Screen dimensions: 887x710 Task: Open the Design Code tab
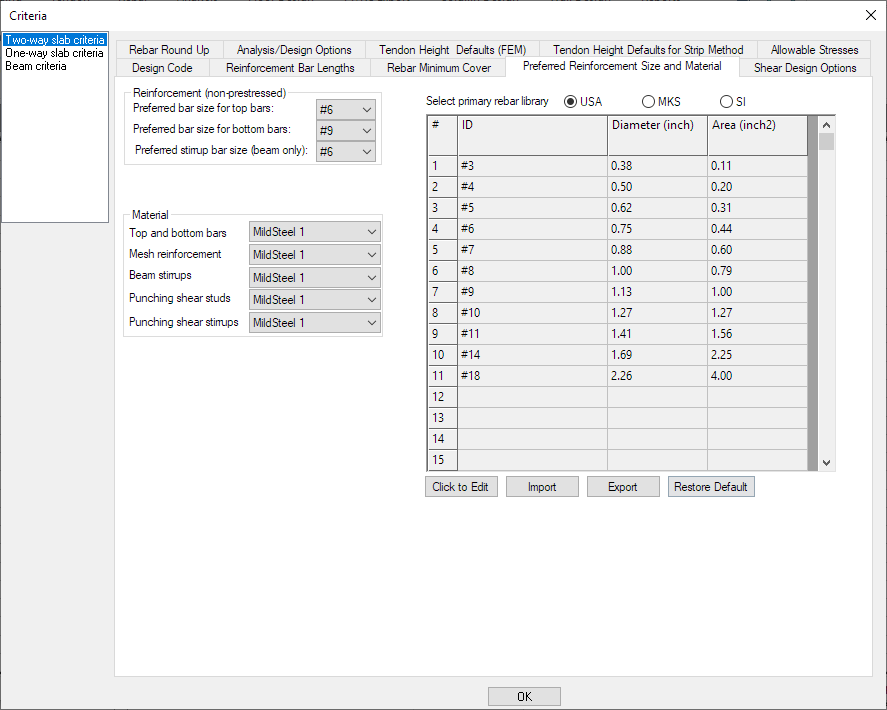pyautogui.click(x=162, y=68)
